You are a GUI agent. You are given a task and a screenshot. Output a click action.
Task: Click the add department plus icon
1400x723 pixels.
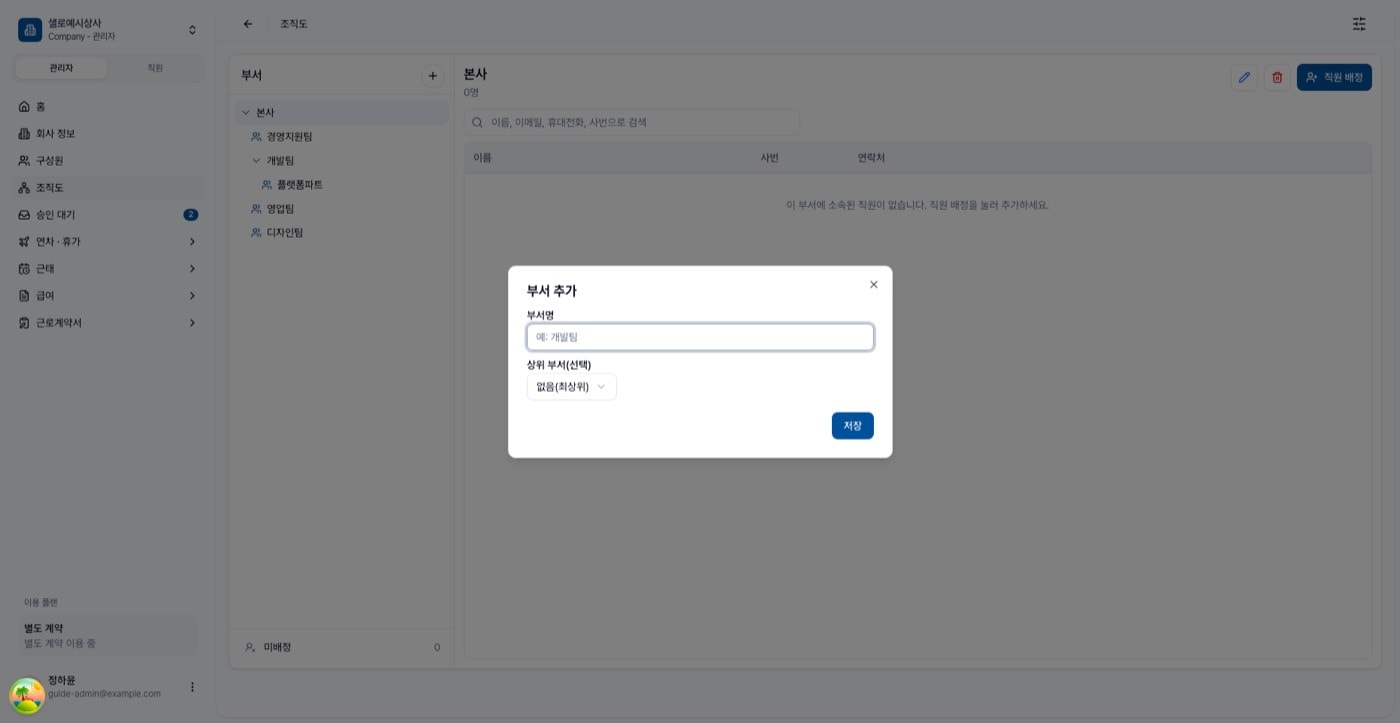click(433, 76)
